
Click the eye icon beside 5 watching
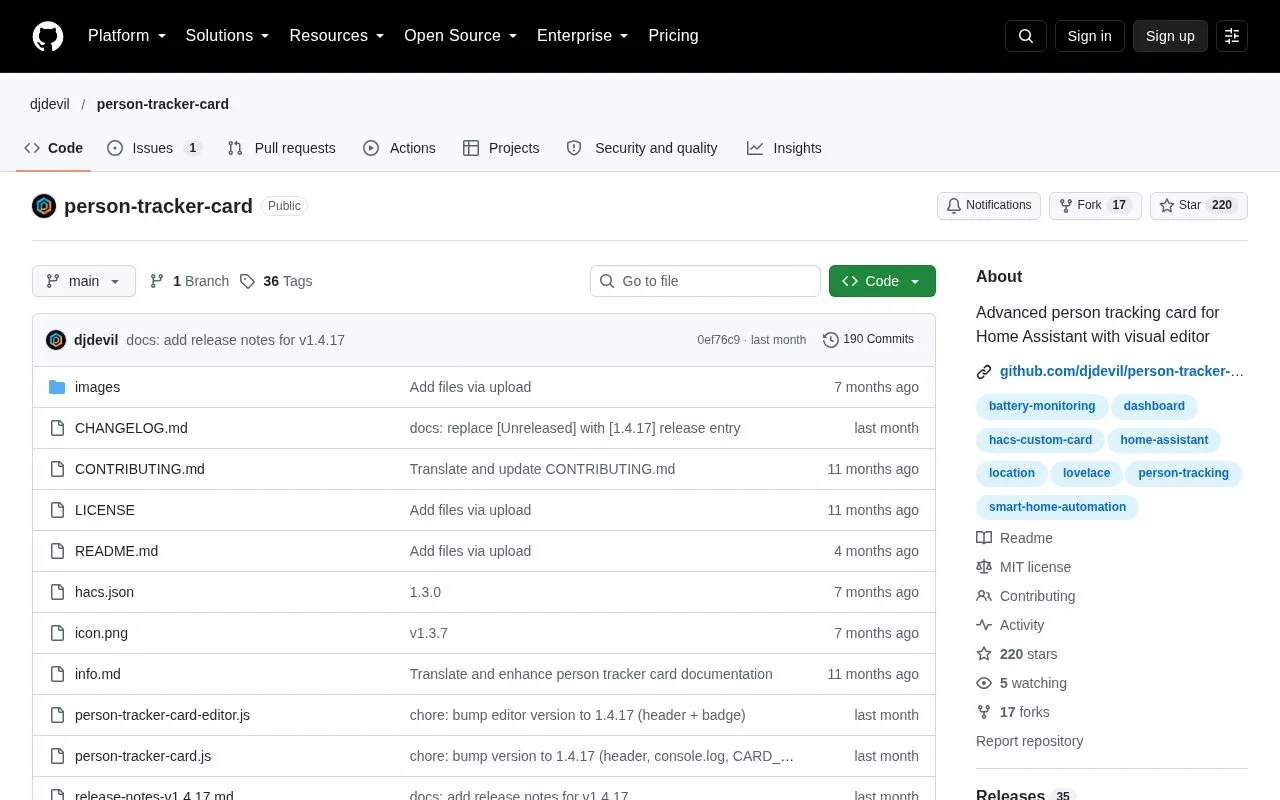pos(984,683)
